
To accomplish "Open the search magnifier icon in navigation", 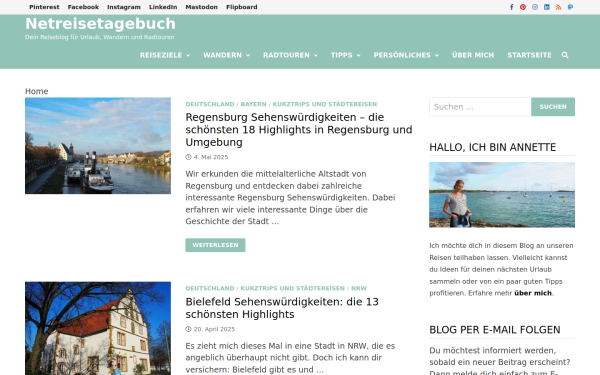I will pos(565,55).
